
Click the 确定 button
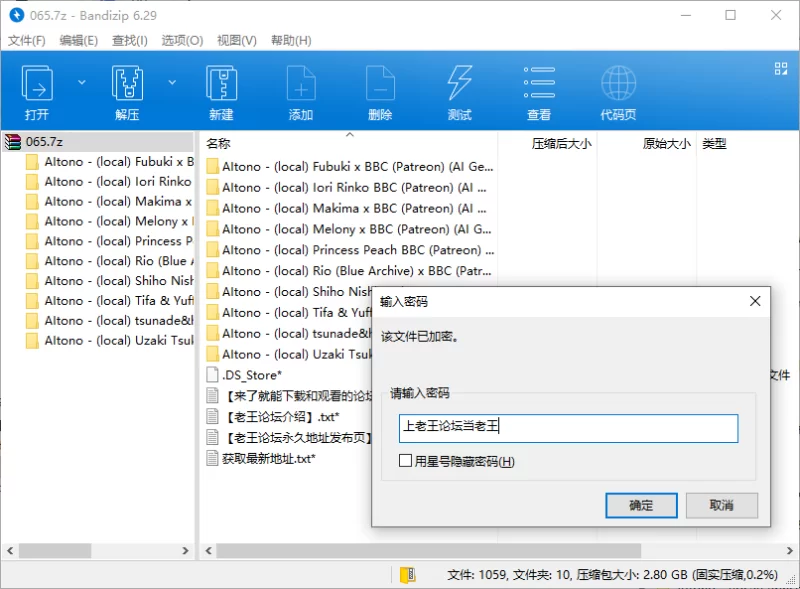pos(641,505)
